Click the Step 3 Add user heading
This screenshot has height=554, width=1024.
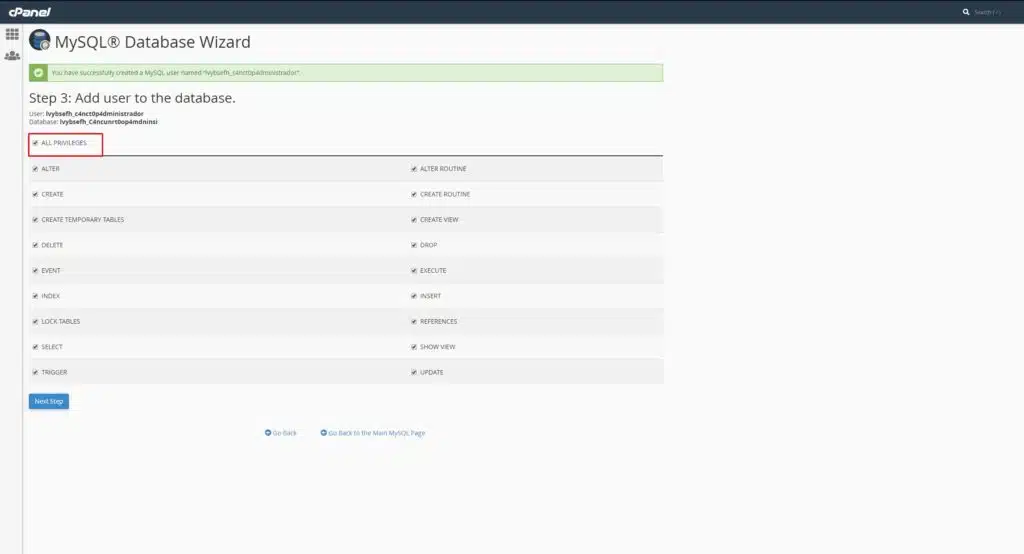coord(132,98)
